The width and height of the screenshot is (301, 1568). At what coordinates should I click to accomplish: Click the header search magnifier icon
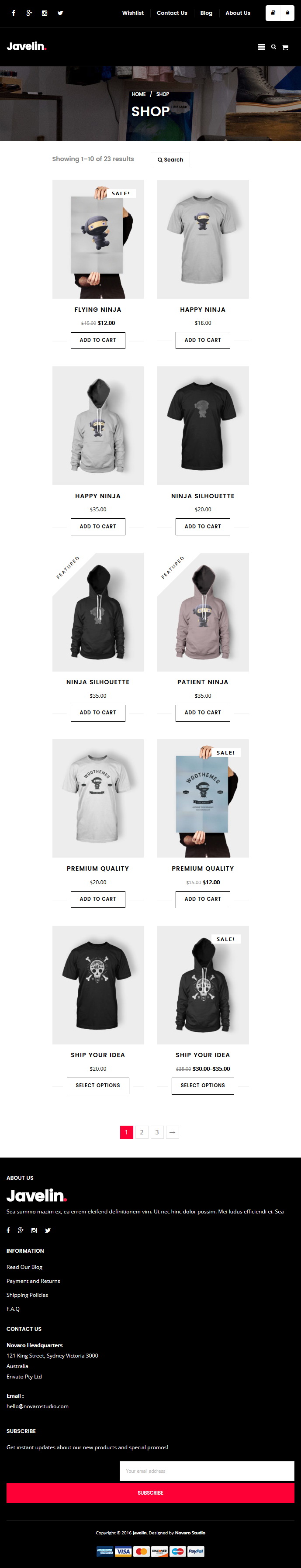click(x=273, y=47)
